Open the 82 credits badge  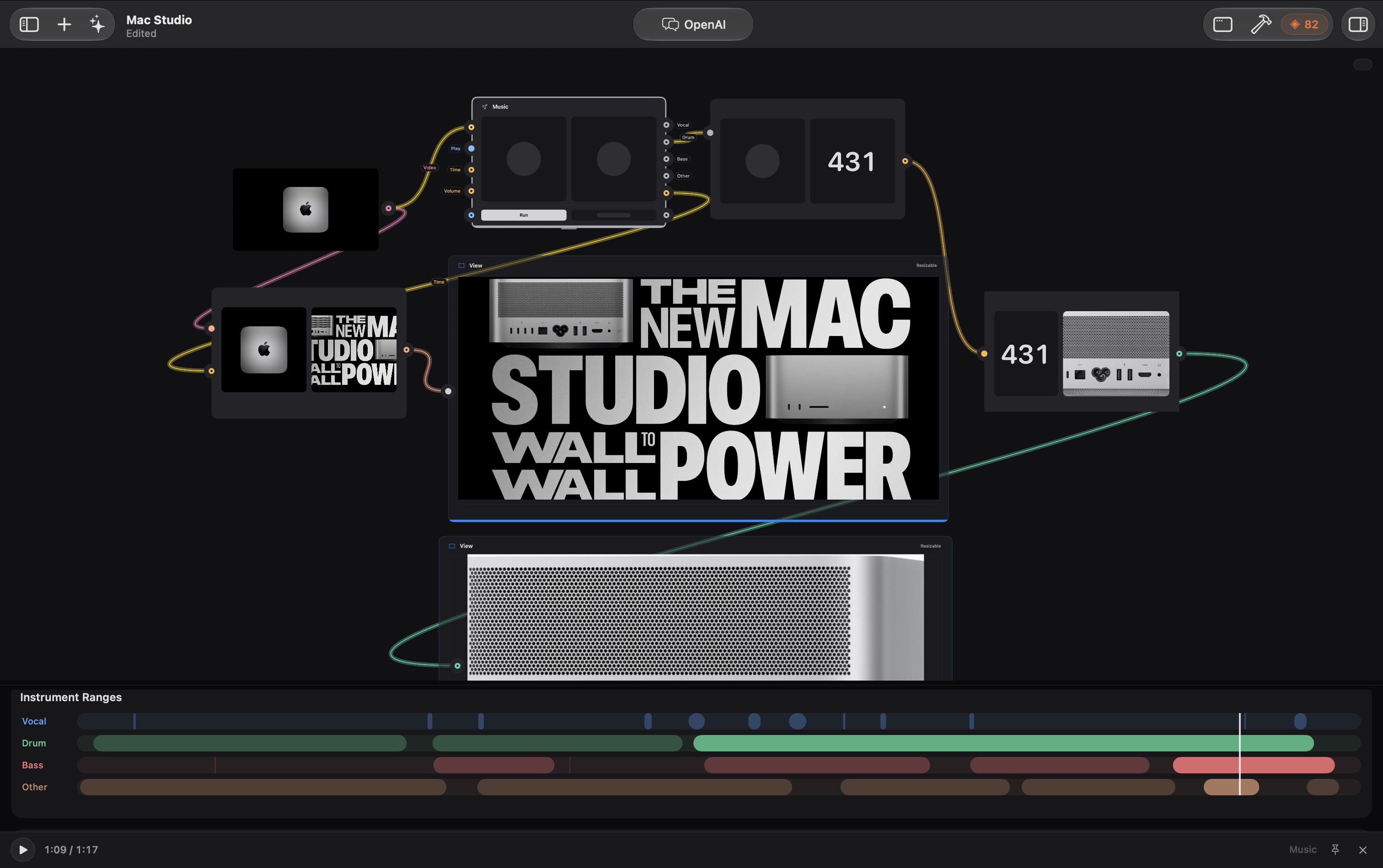point(1304,24)
